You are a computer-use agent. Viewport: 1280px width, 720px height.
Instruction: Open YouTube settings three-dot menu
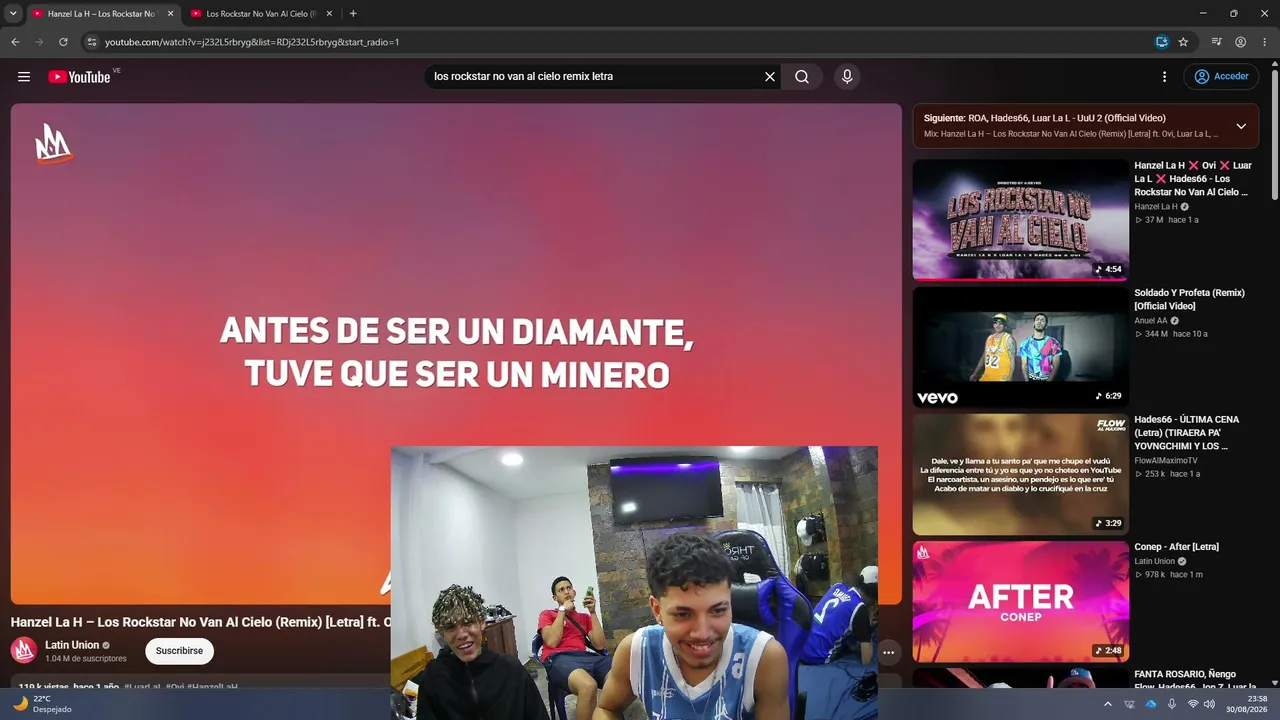point(1164,77)
